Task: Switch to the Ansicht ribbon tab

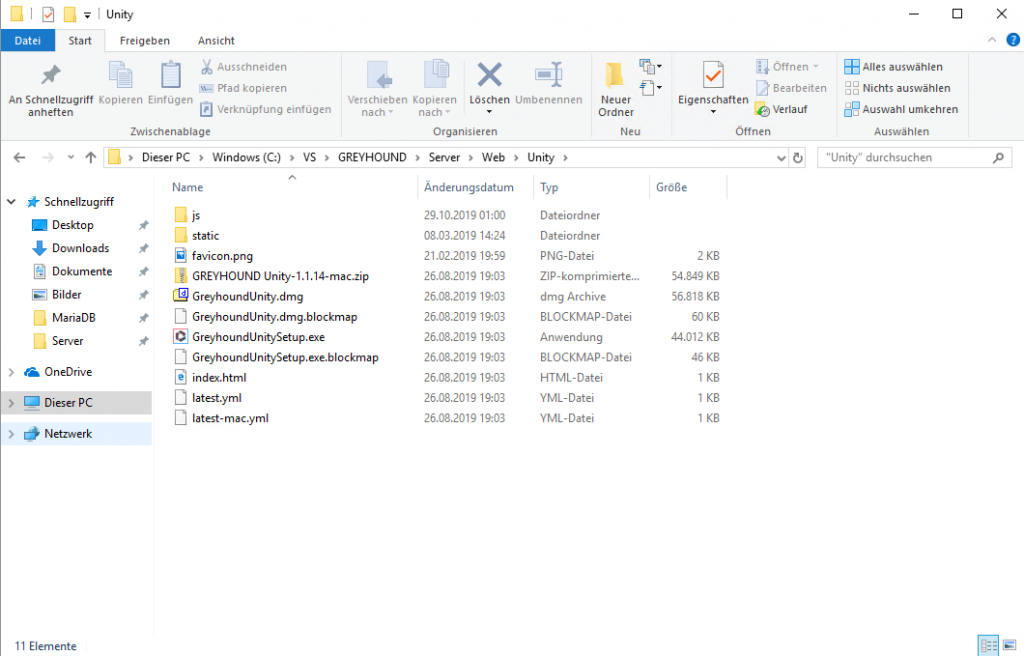Action: [x=216, y=41]
